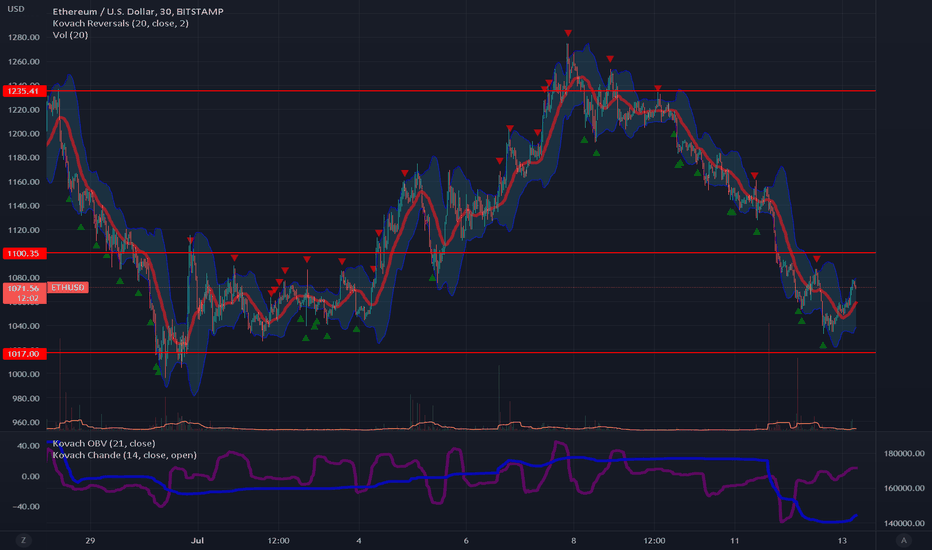
Task: Select the -40.00 Chande axis value
Action: coord(27,507)
